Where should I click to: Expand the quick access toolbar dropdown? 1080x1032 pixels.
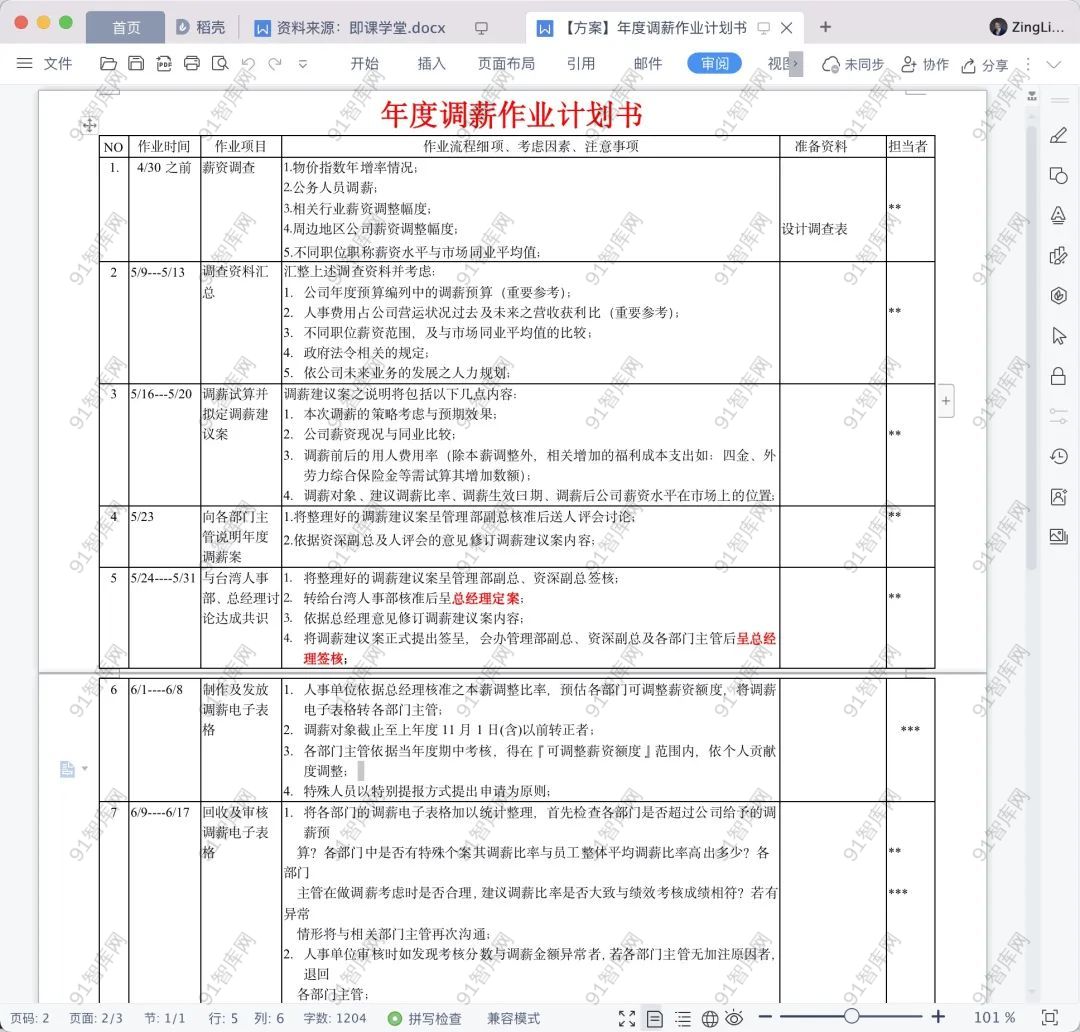tap(303, 64)
